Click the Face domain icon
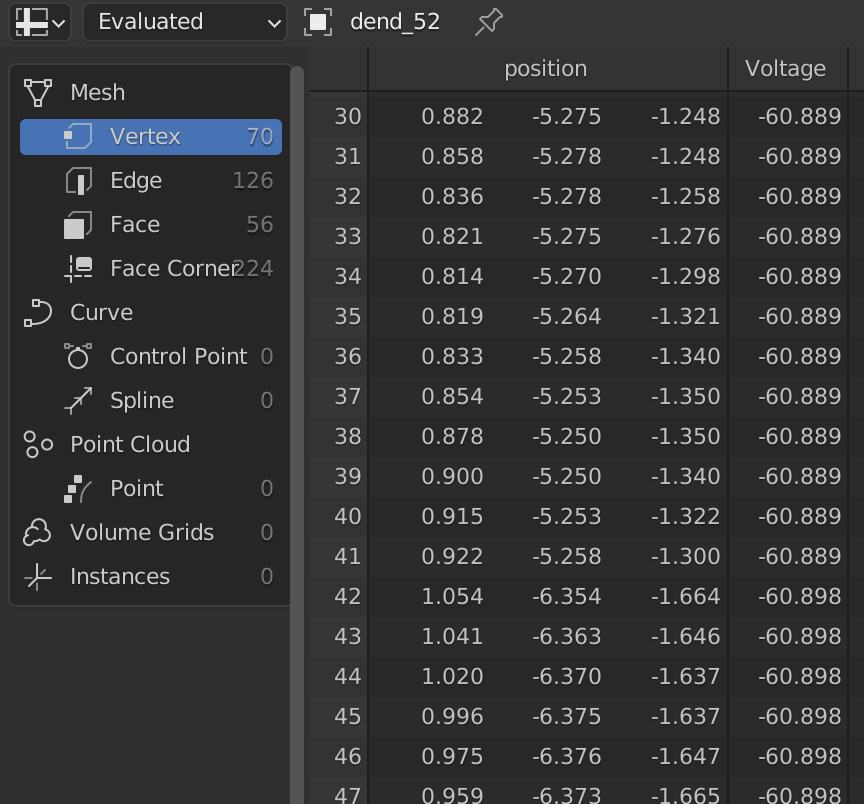This screenshot has height=804, width=864. tap(78, 225)
